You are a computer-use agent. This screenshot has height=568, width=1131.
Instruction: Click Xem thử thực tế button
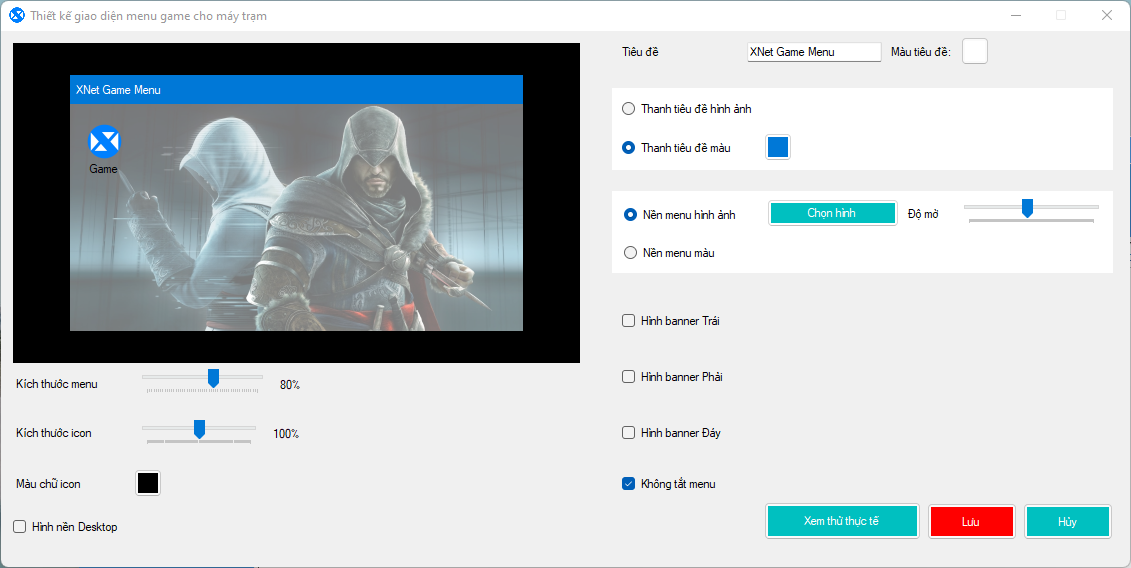[x=842, y=521]
